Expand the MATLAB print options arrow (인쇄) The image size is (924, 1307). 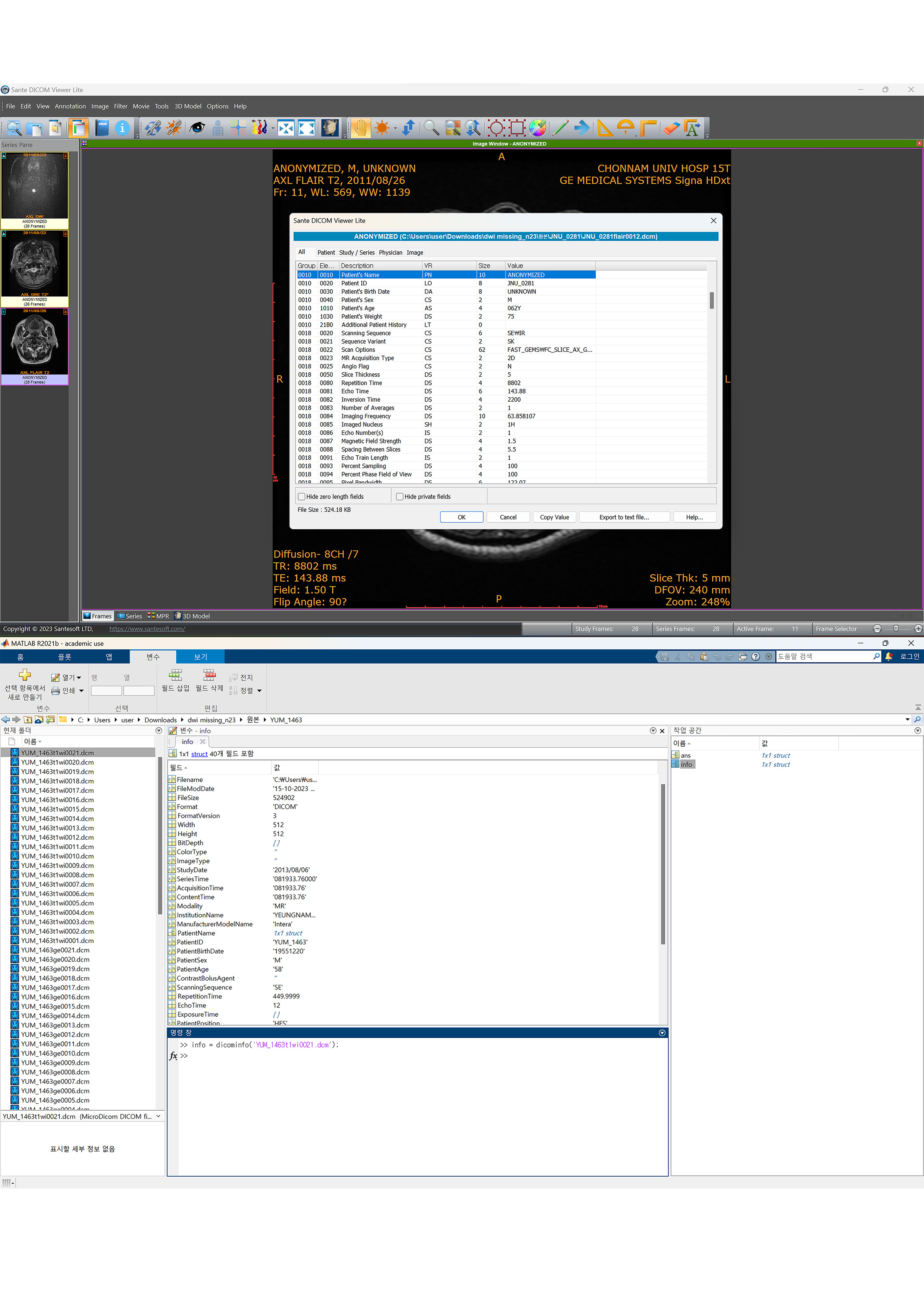click(82, 690)
